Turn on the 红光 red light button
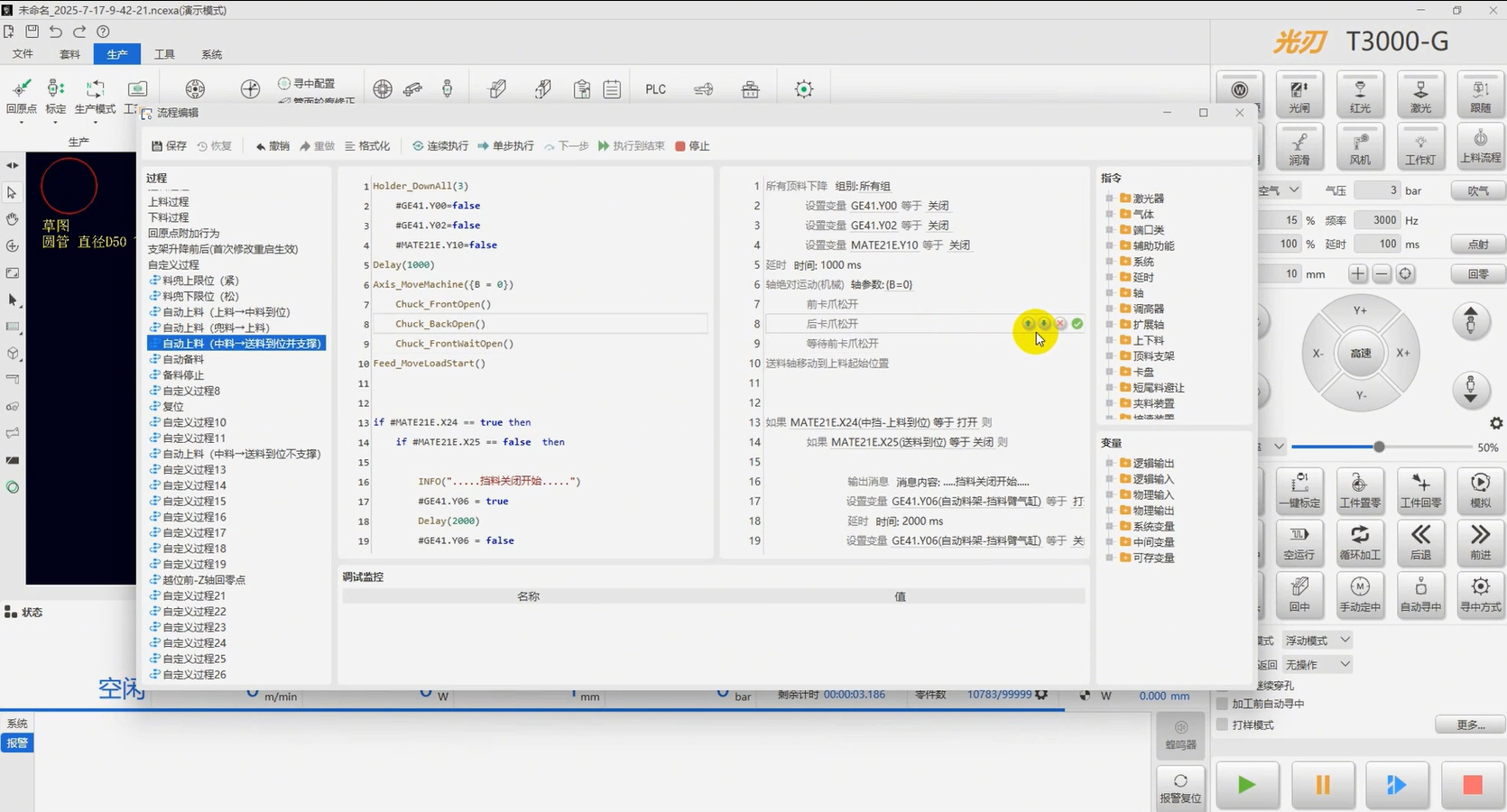This screenshot has height=812, width=1507. [1360, 94]
